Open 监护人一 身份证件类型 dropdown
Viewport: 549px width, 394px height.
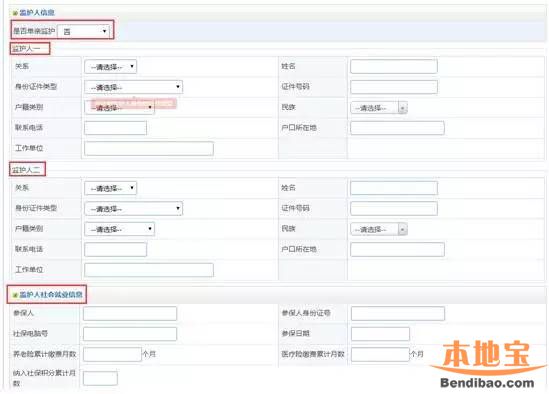(x=133, y=87)
